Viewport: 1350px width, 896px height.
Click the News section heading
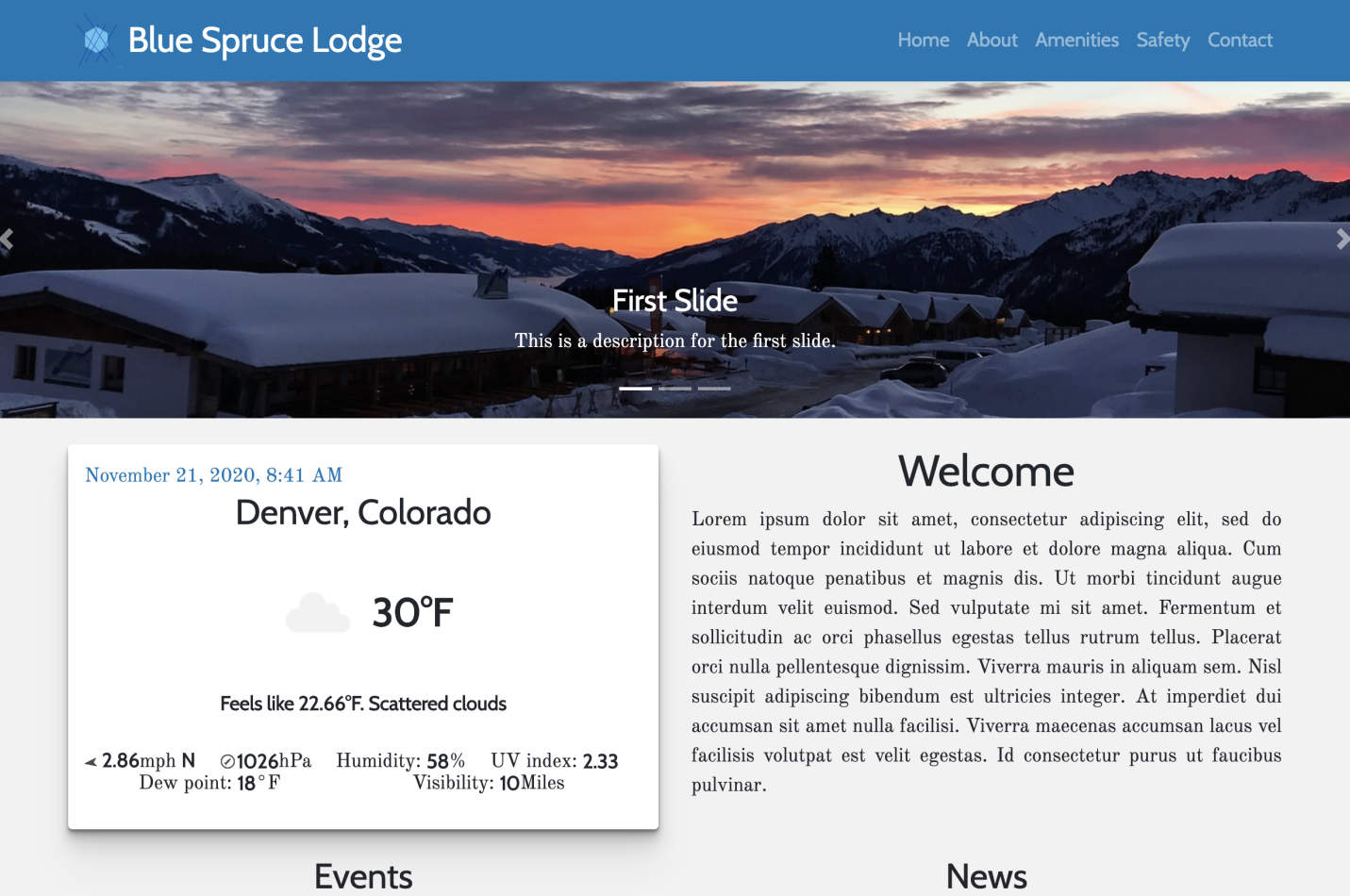986,876
